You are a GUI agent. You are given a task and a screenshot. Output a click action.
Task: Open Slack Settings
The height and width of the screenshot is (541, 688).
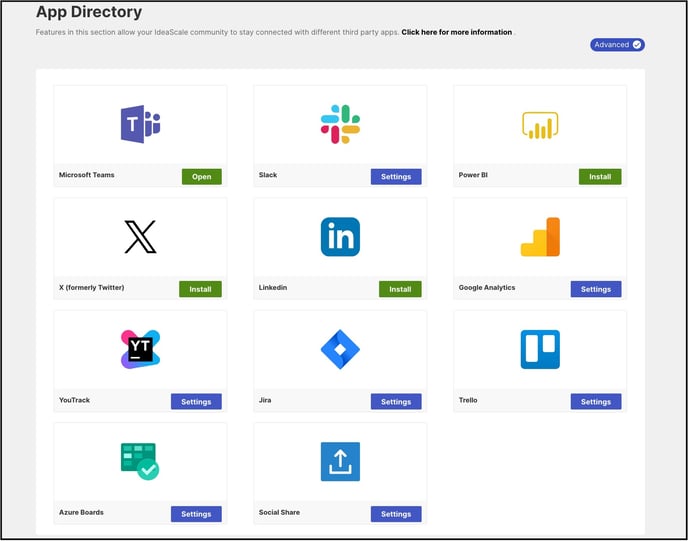click(x=396, y=176)
